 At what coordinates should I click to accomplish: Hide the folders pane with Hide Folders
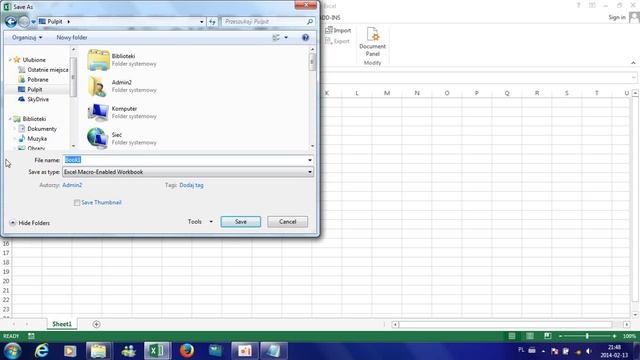[29, 223]
